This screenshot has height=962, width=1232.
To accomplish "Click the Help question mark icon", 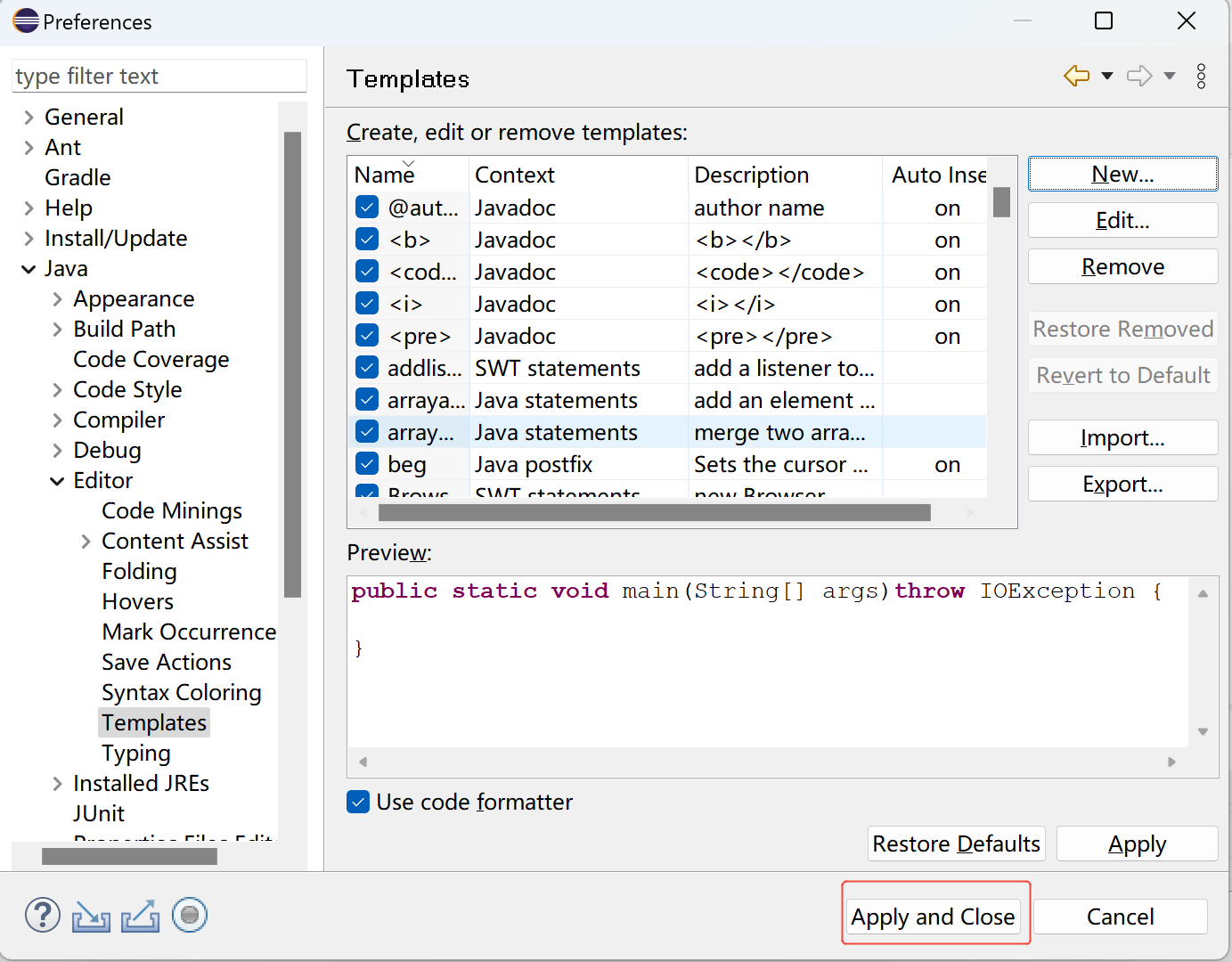I will tap(43, 915).
